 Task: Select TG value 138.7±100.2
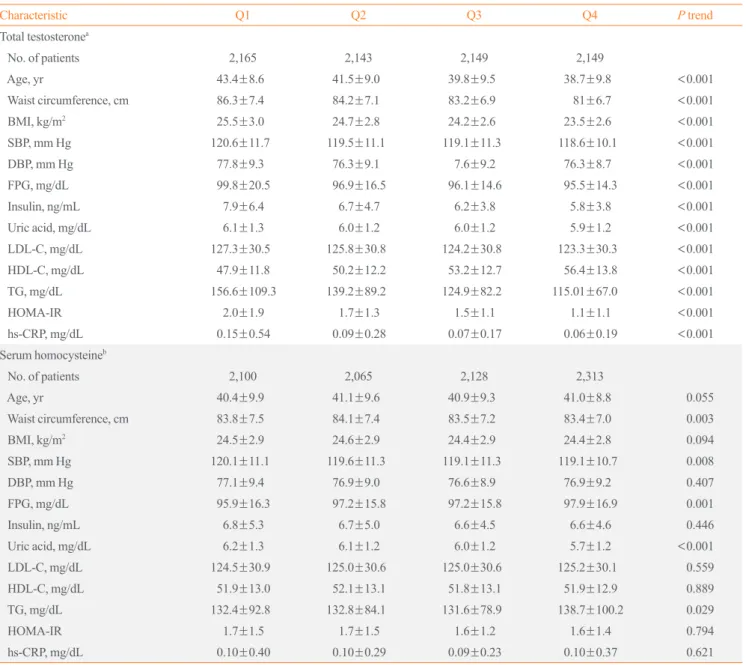click(590, 610)
